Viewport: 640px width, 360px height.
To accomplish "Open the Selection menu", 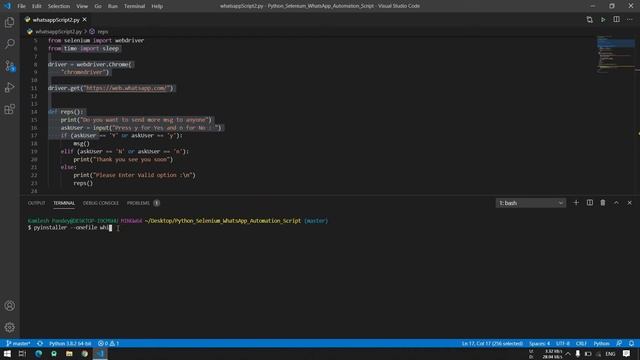I will pos(59,6).
